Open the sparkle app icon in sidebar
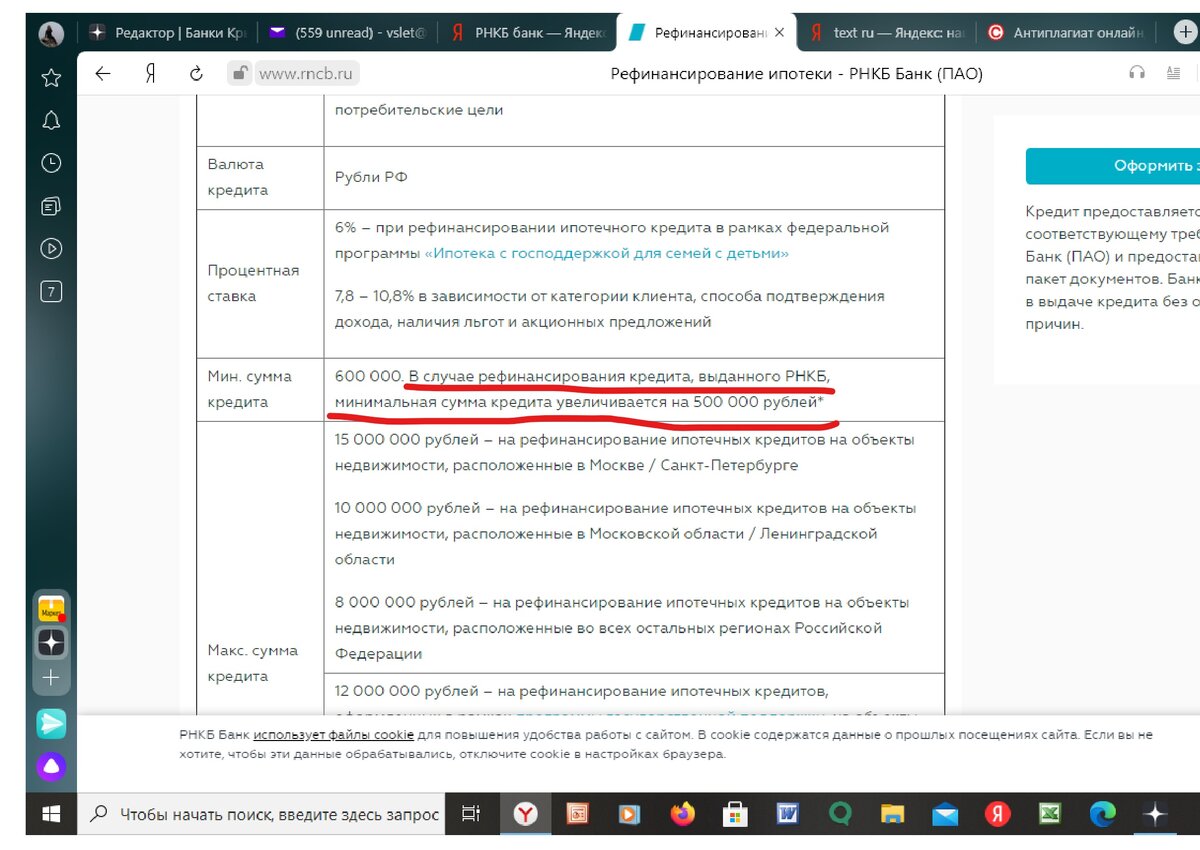This screenshot has width=1200, height=850. (51, 643)
